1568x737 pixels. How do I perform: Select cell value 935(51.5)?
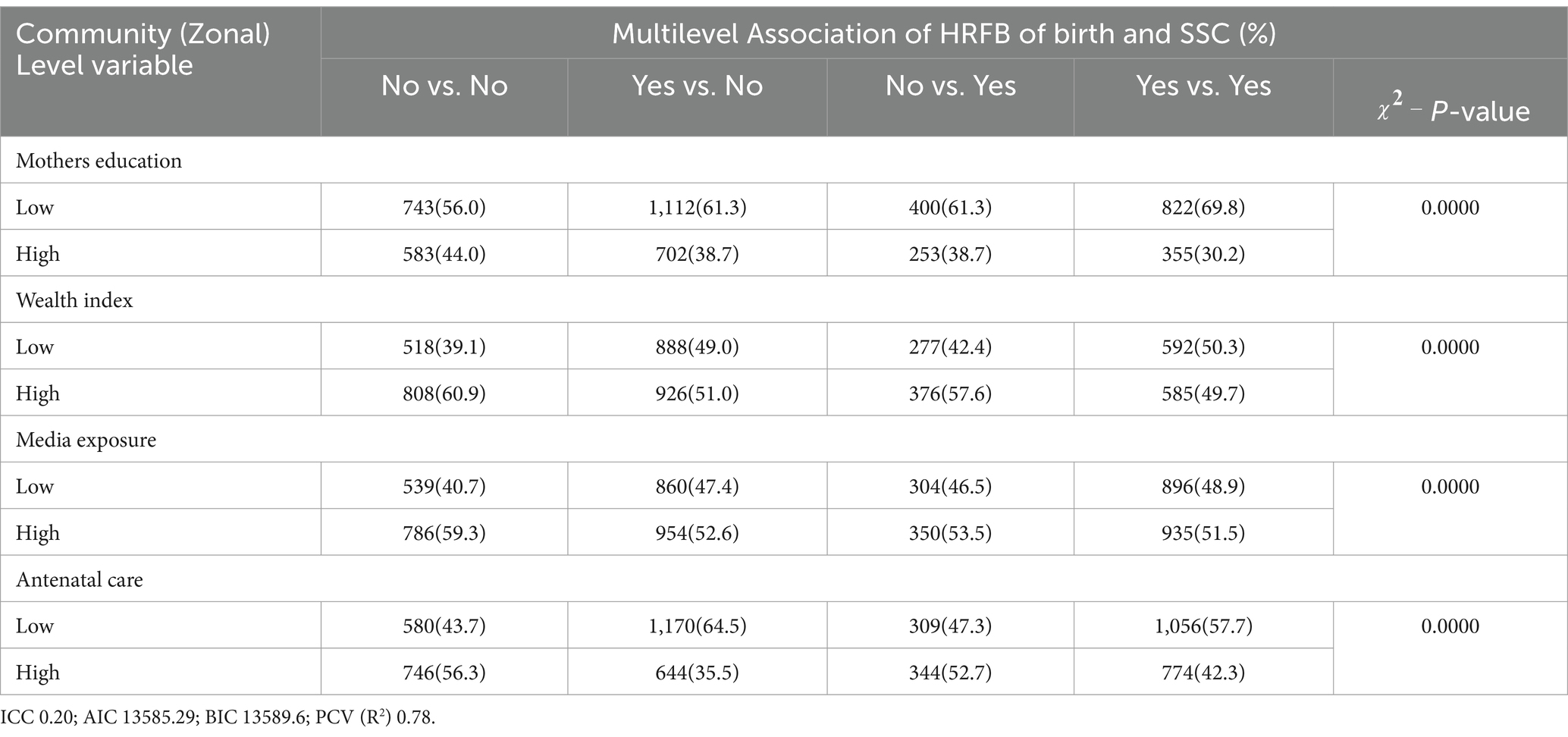pos(1204,533)
